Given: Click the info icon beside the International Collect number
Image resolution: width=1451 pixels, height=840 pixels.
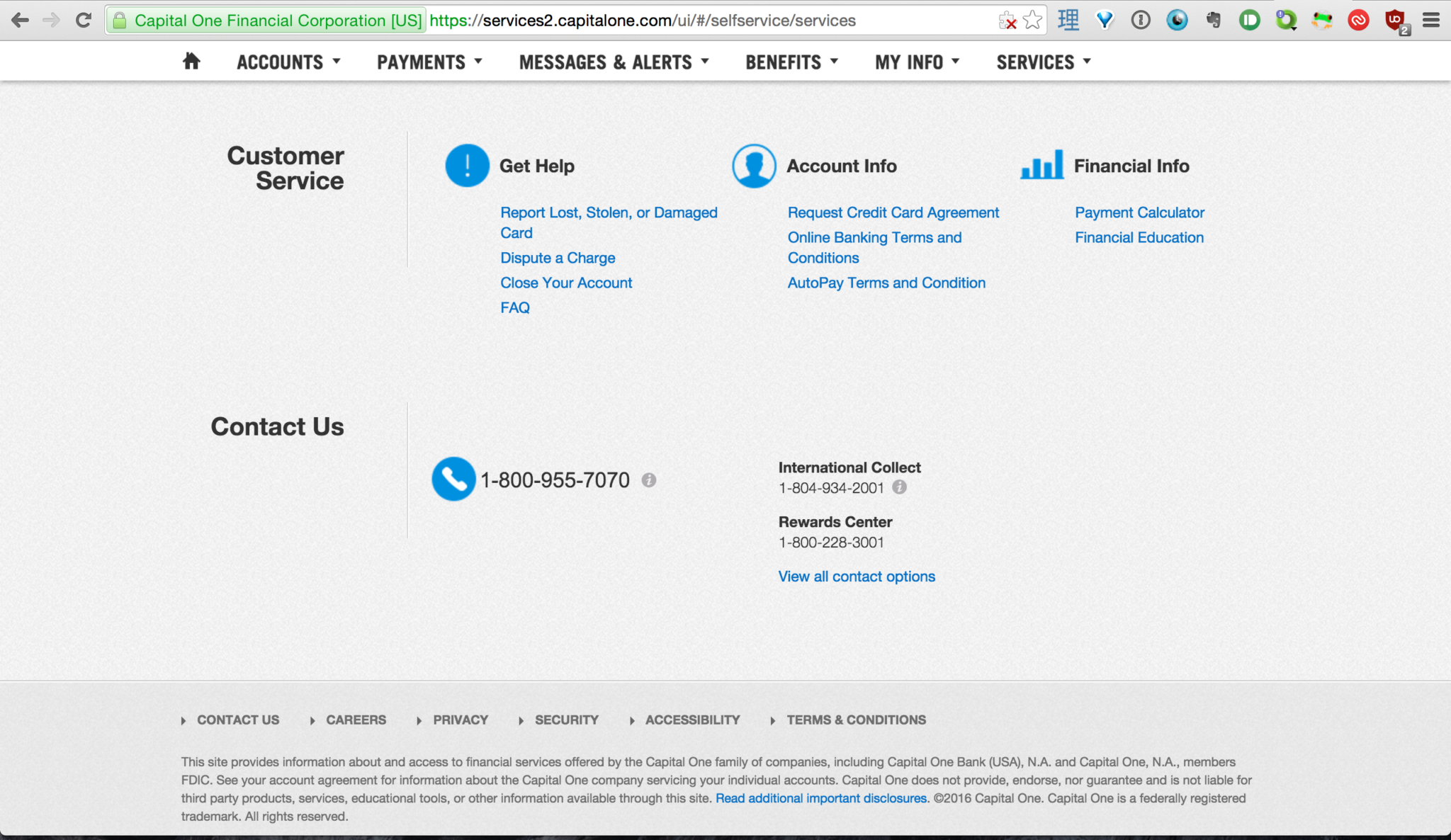Looking at the screenshot, I should click(x=899, y=487).
